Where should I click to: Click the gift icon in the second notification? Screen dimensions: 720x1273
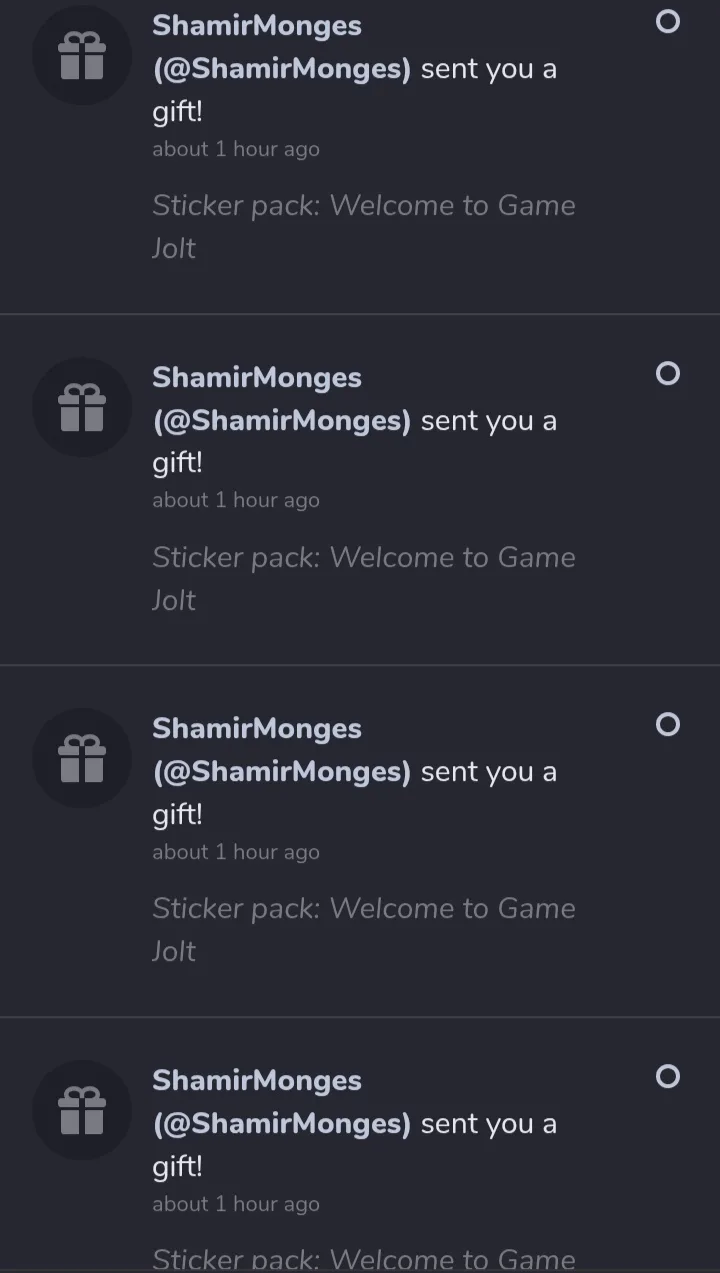click(x=82, y=408)
